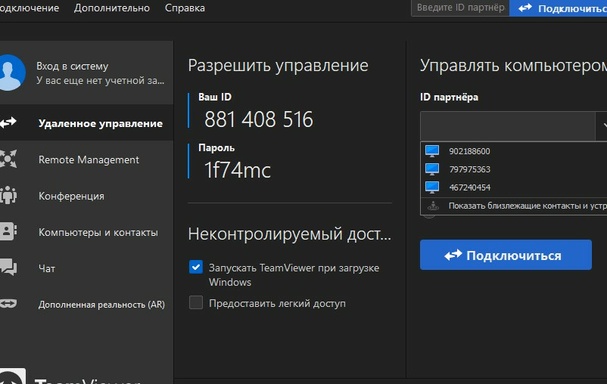The height and width of the screenshot is (384, 607).
Task: Open the Дополненная реальность (AR) icon
Action: (8, 303)
